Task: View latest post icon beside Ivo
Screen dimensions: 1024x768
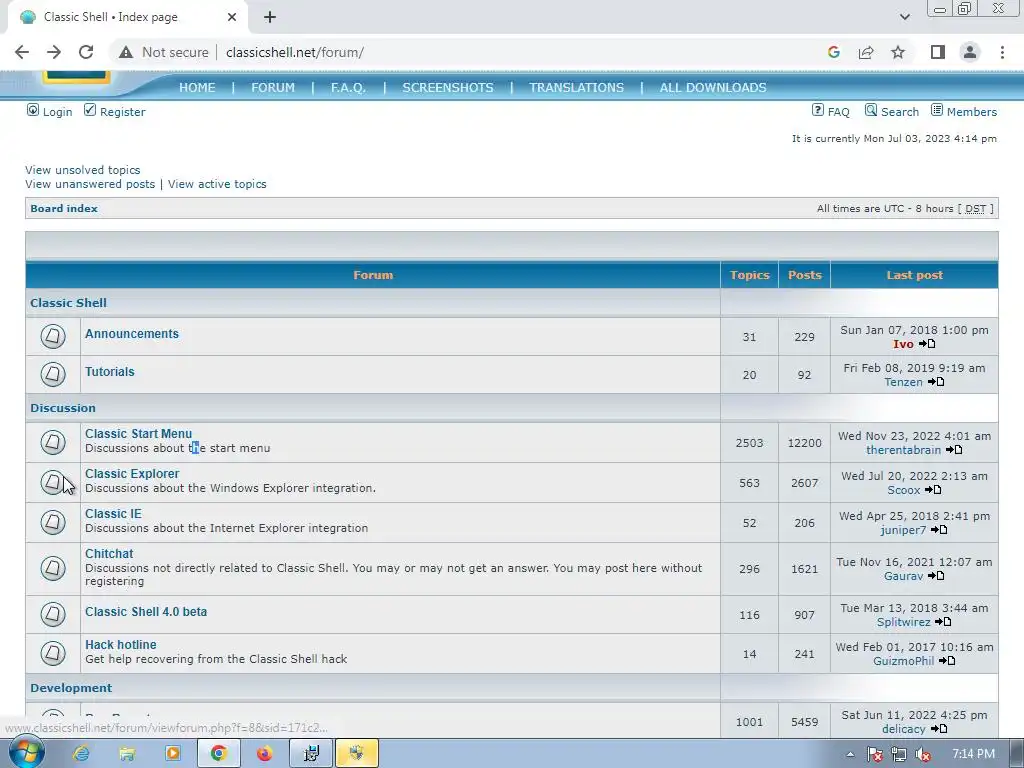Action: (927, 344)
